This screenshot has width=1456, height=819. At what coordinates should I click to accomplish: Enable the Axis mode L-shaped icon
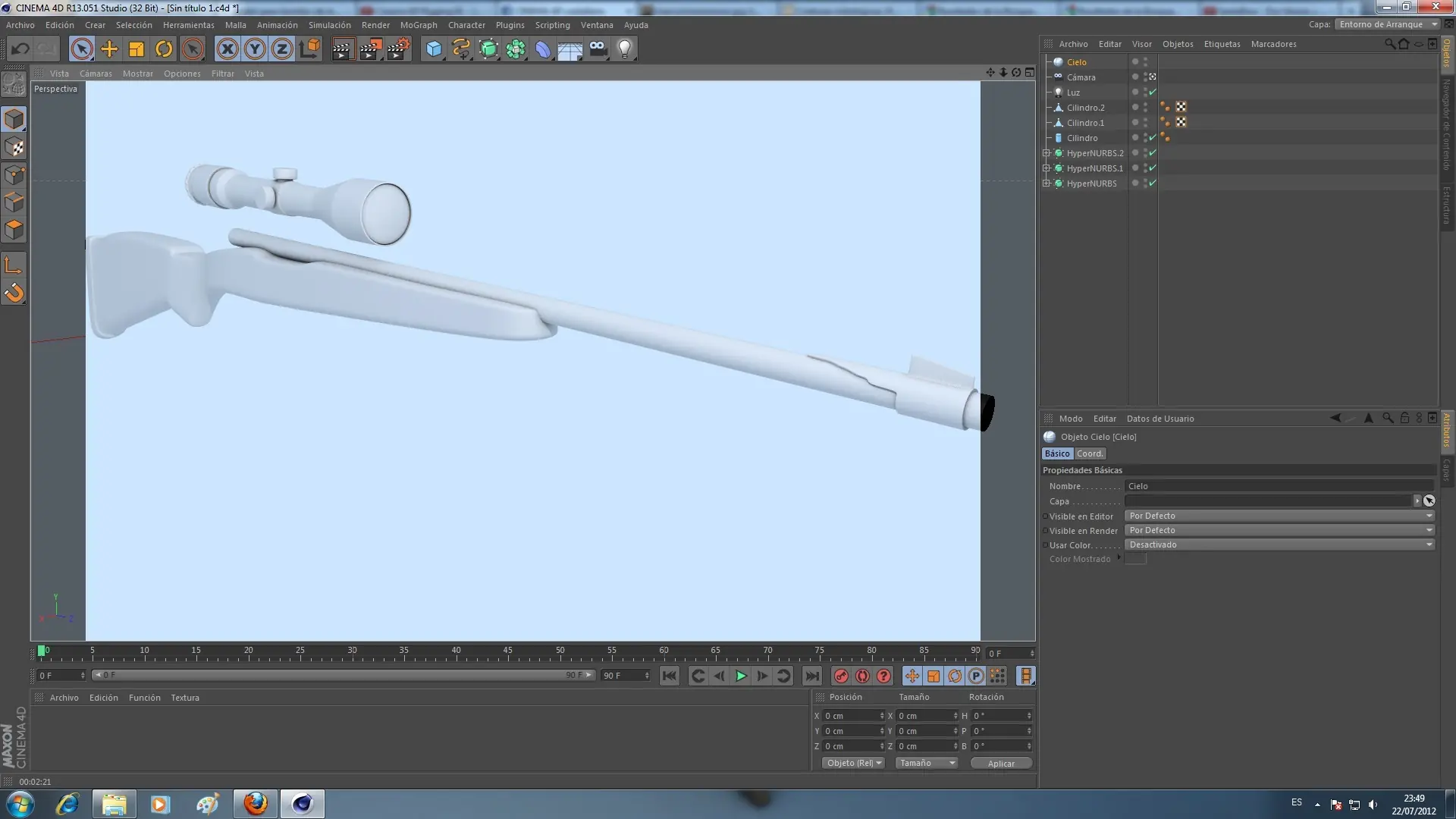point(14,265)
